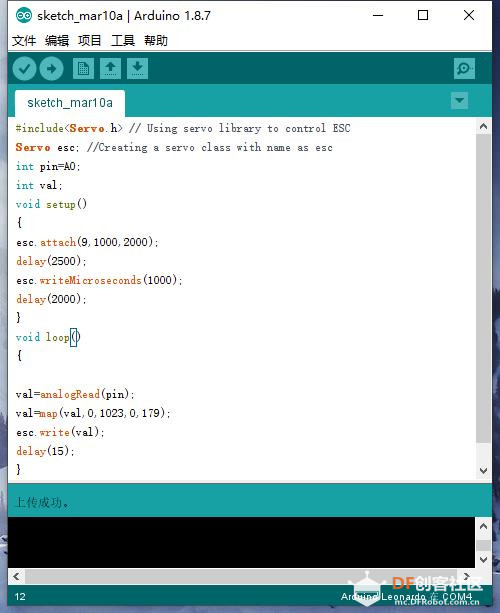Screen dimensions: 500x613
Task: Click the horizontal scrollbar left arrow
Action: click(x=16, y=576)
